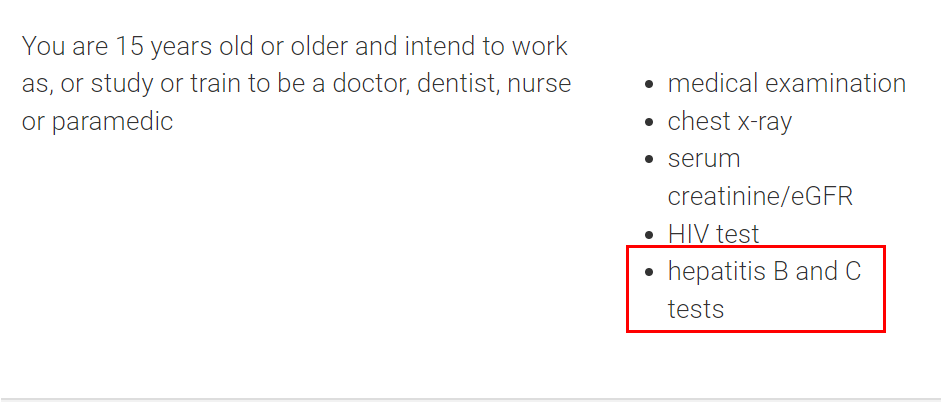Select the 'chest x-ray' list entry

[730, 122]
